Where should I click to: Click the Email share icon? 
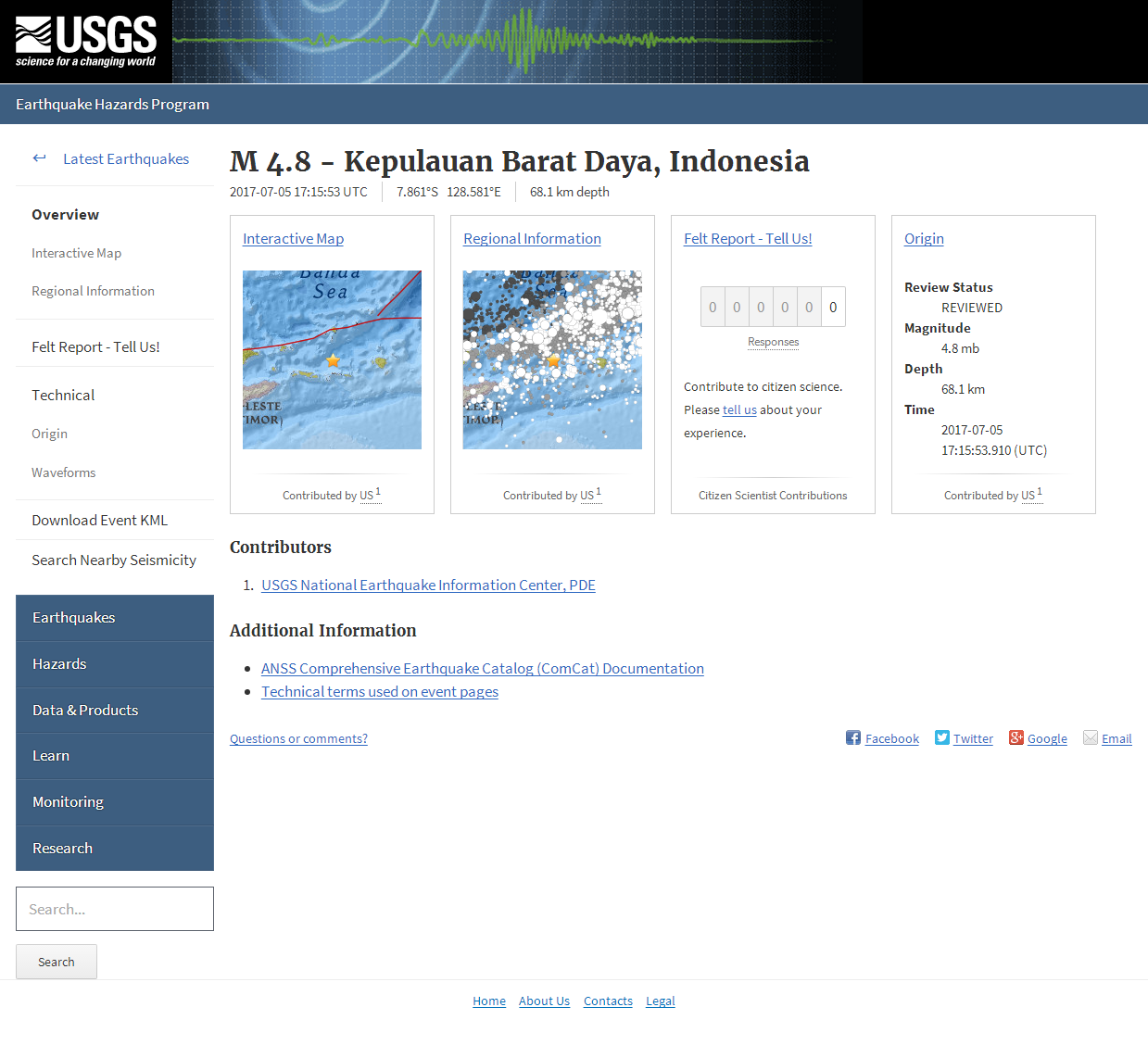click(1091, 737)
